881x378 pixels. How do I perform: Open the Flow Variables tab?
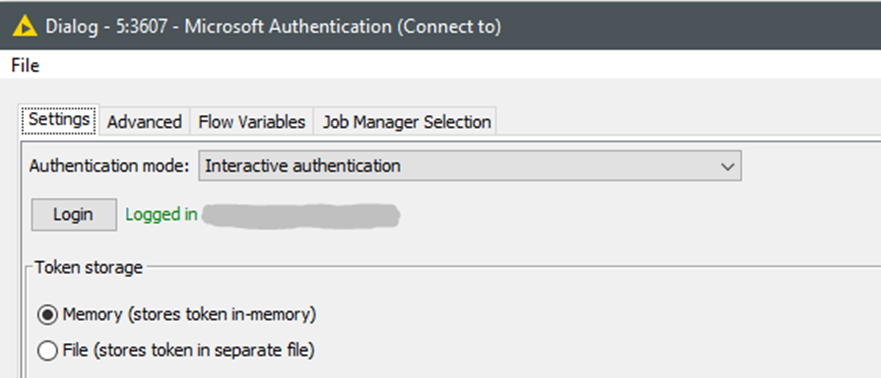tap(252, 122)
